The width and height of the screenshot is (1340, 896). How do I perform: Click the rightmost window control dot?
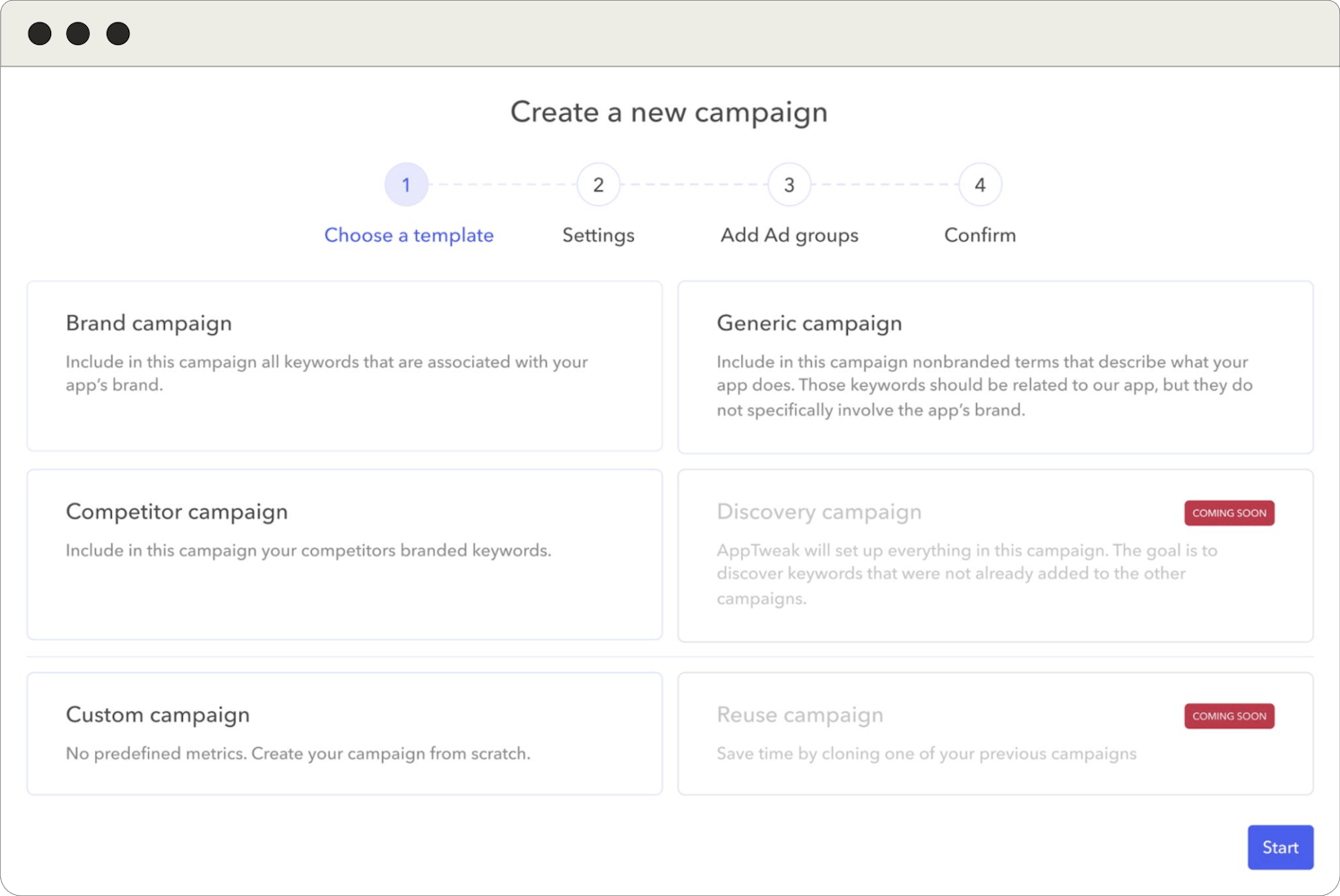pos(117,34)
